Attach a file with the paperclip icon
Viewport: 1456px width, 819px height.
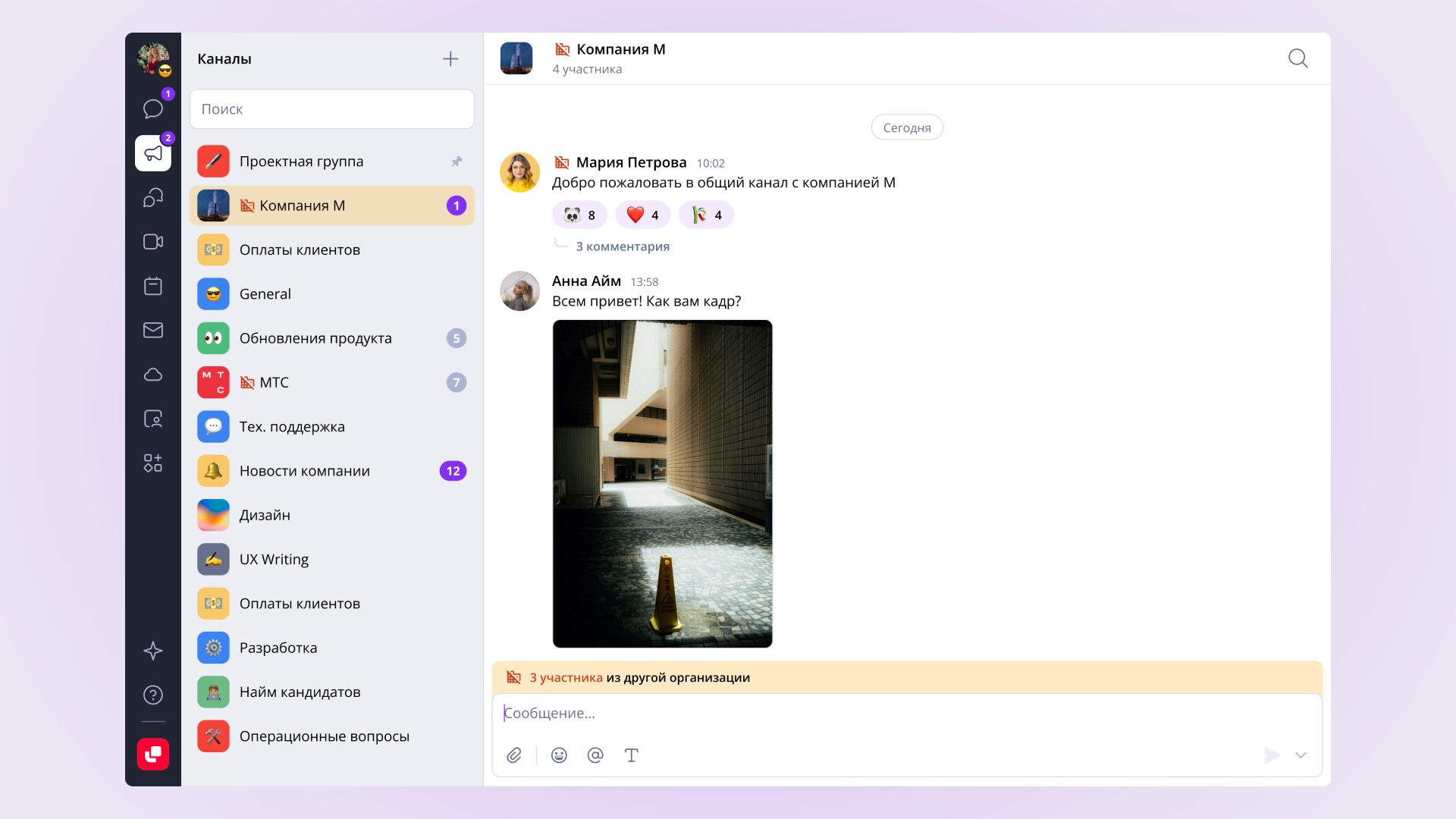[514, 755]
